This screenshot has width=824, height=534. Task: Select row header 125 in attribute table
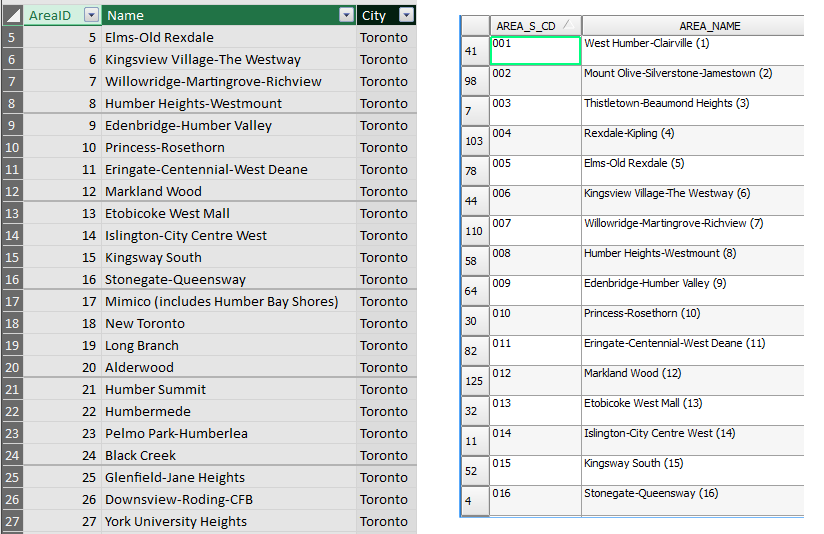tap(476, 381)
